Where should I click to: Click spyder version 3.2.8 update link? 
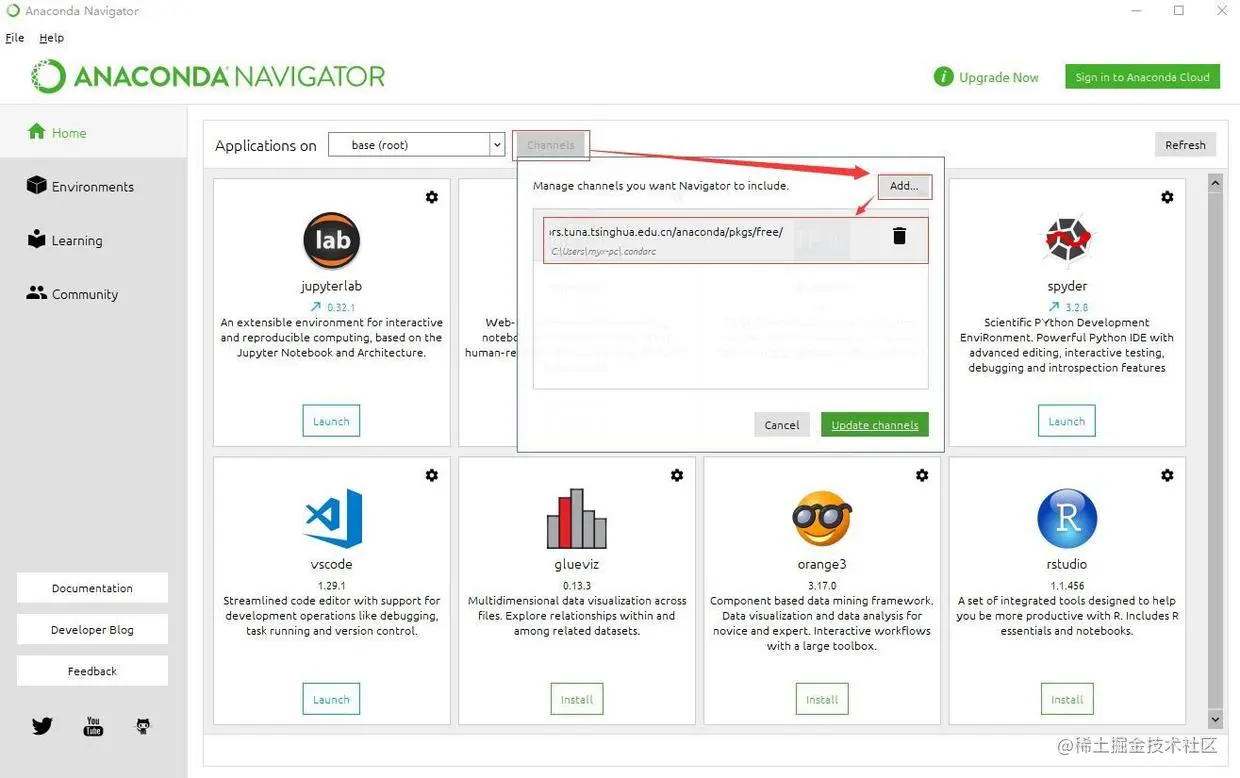click(1067, 307)
